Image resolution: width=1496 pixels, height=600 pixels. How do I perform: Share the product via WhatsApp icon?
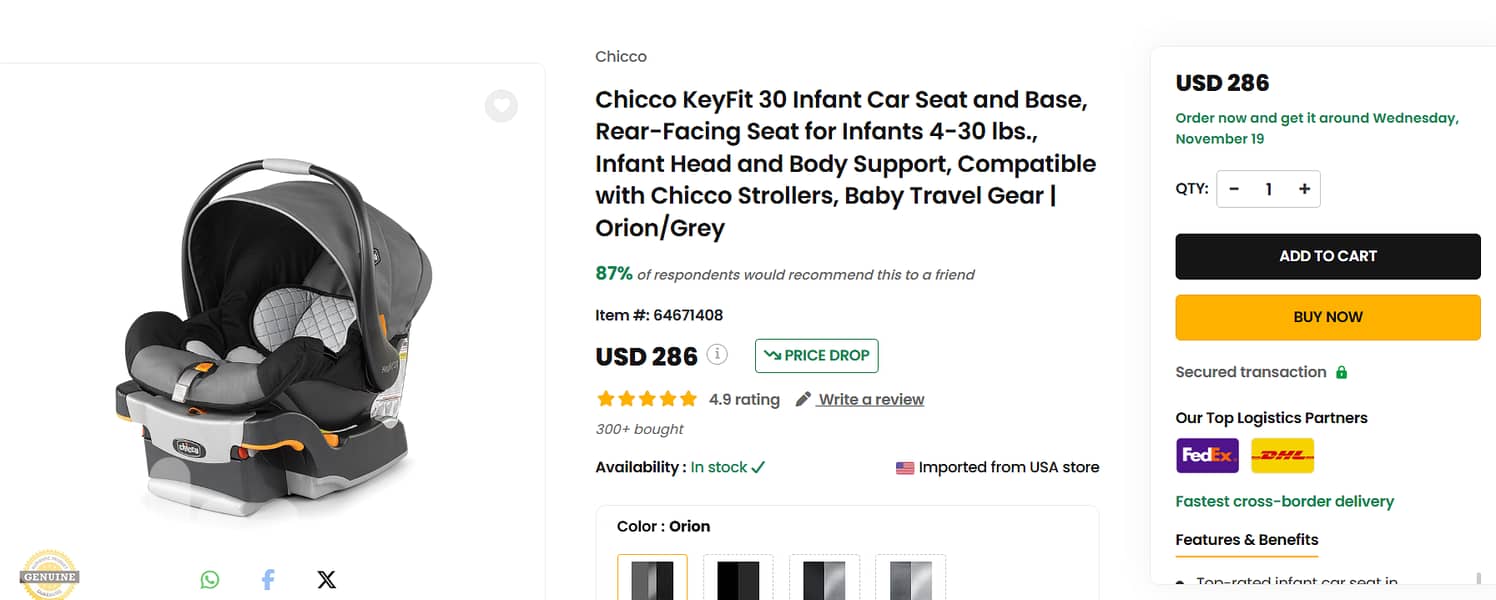pos(209,579)
